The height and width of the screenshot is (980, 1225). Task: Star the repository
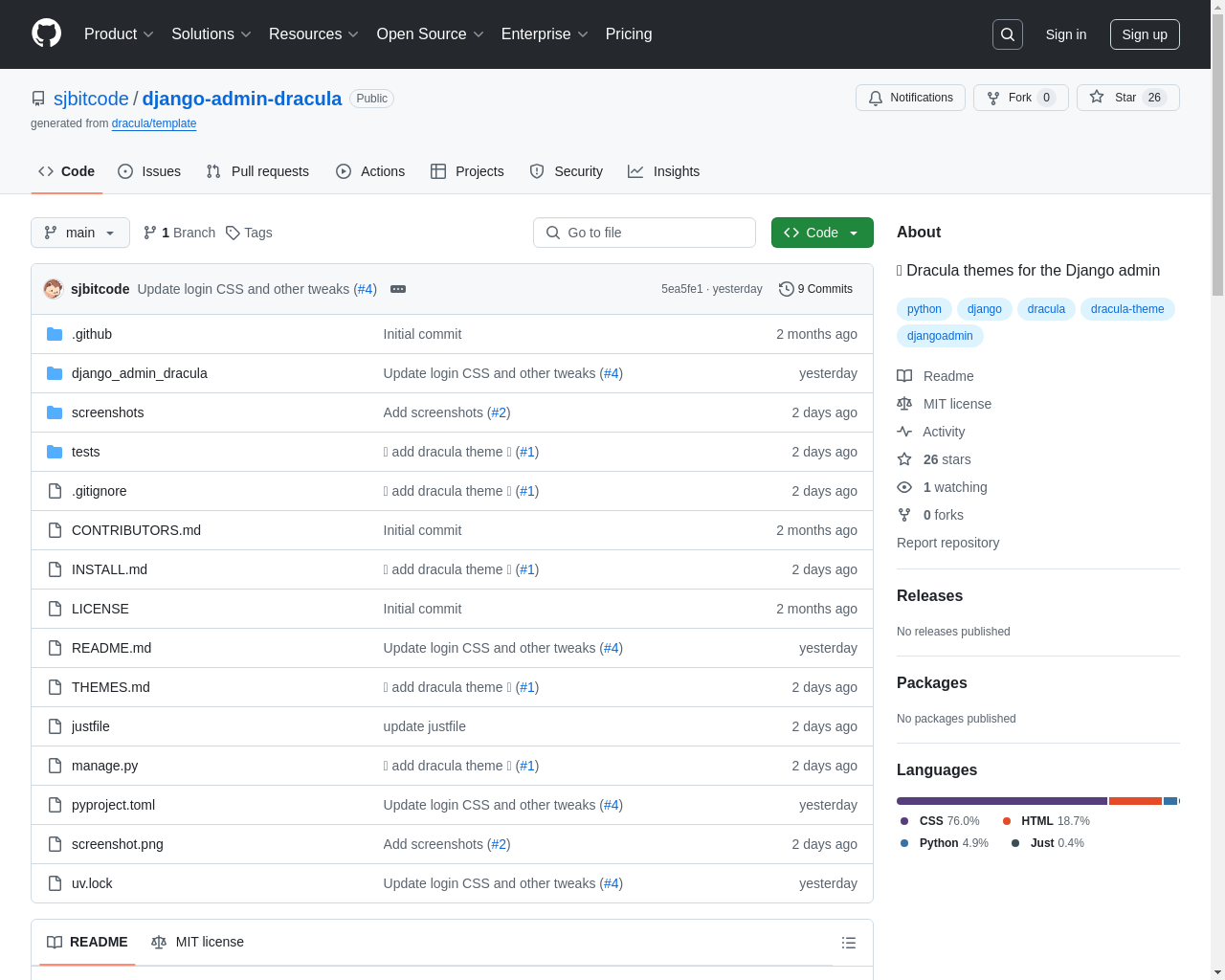click(1127, 98)
